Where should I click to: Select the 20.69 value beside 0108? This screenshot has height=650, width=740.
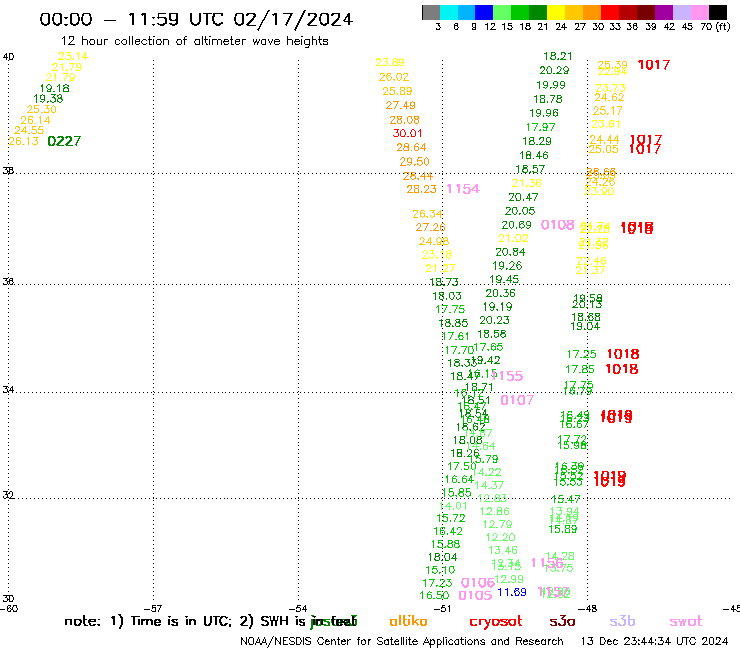tap(516, 225)
